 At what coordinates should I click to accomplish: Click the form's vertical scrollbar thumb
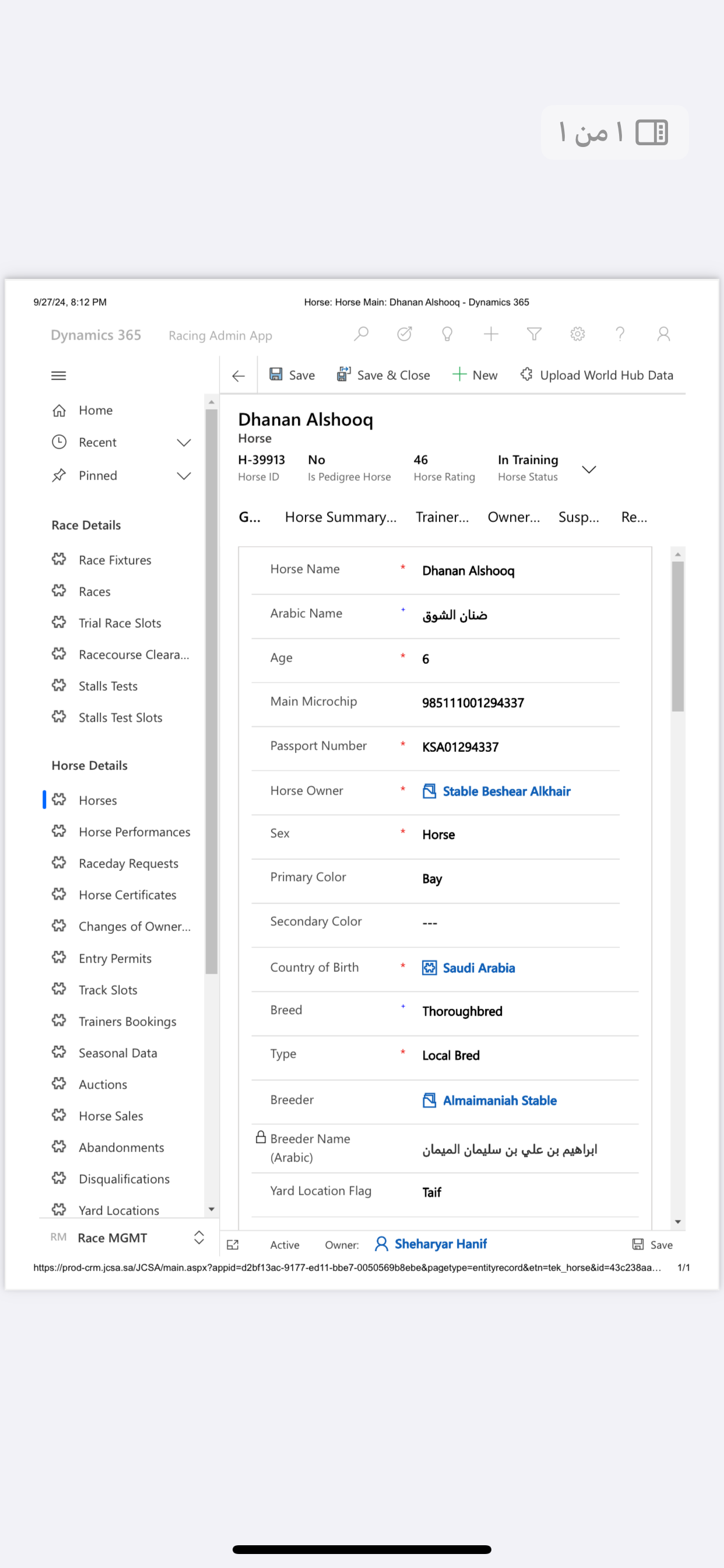tap(678, 636)
